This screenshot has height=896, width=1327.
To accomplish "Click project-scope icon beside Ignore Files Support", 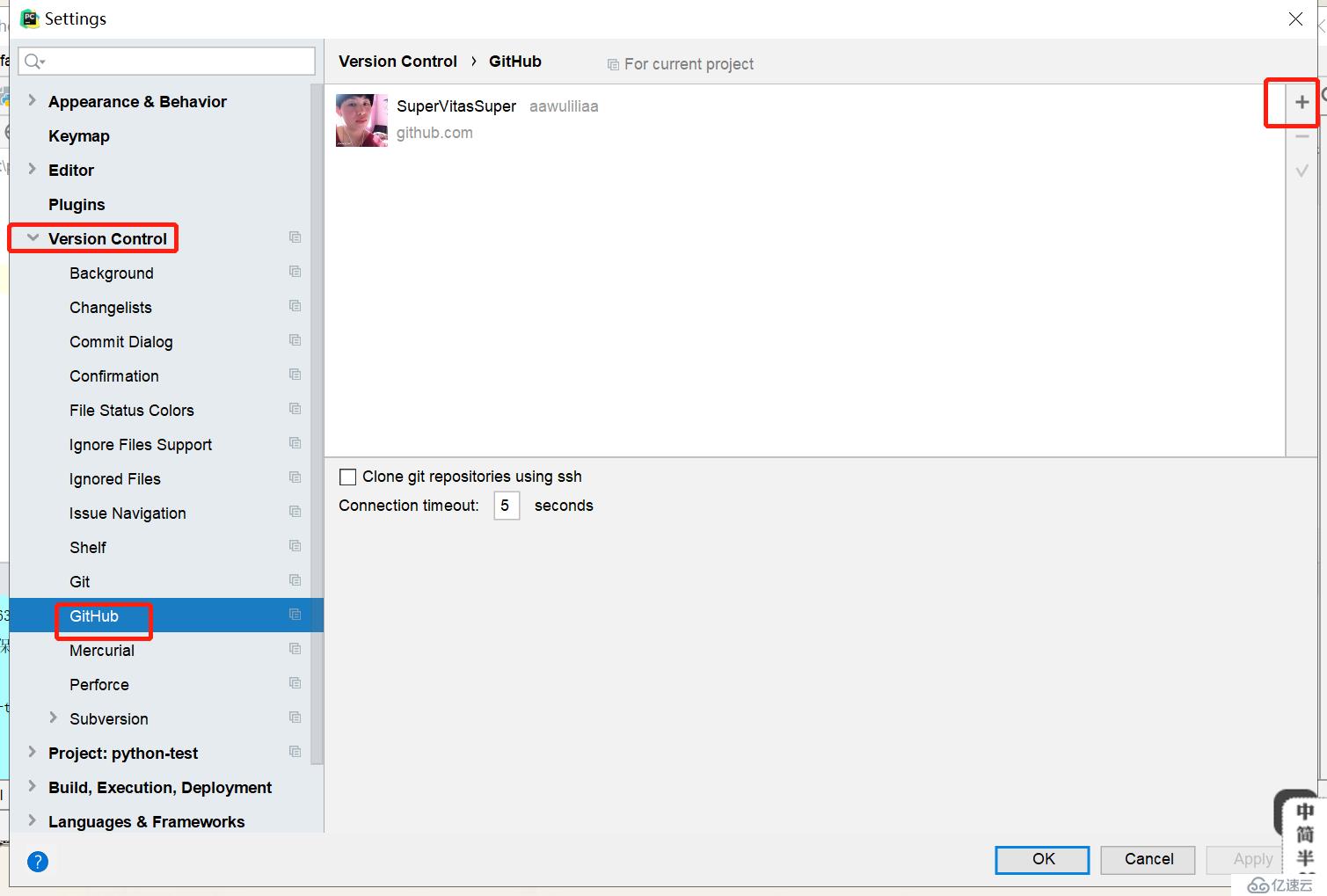I will [x=295, y=443].
